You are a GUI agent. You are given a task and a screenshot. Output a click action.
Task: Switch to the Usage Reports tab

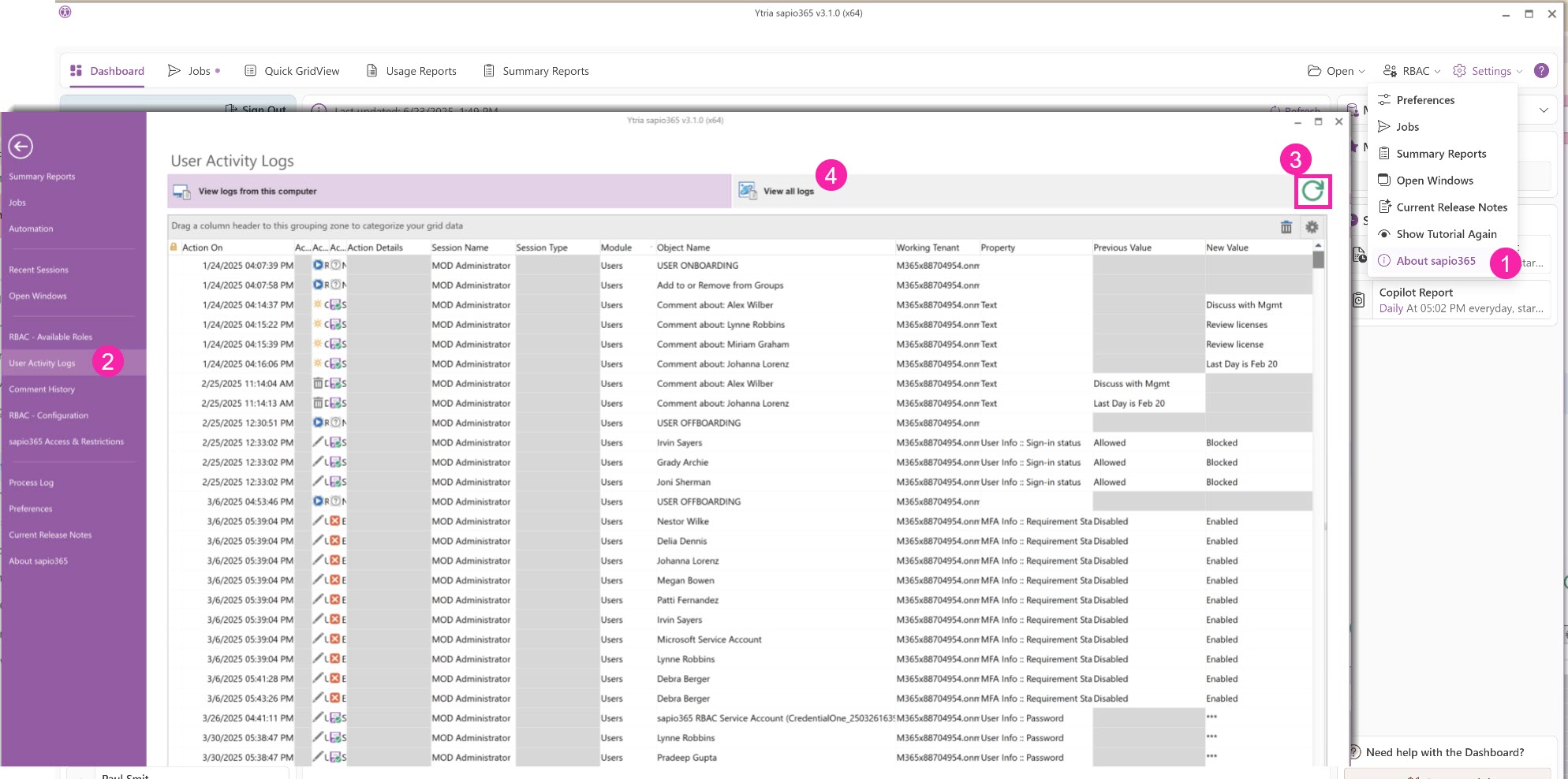412,71
